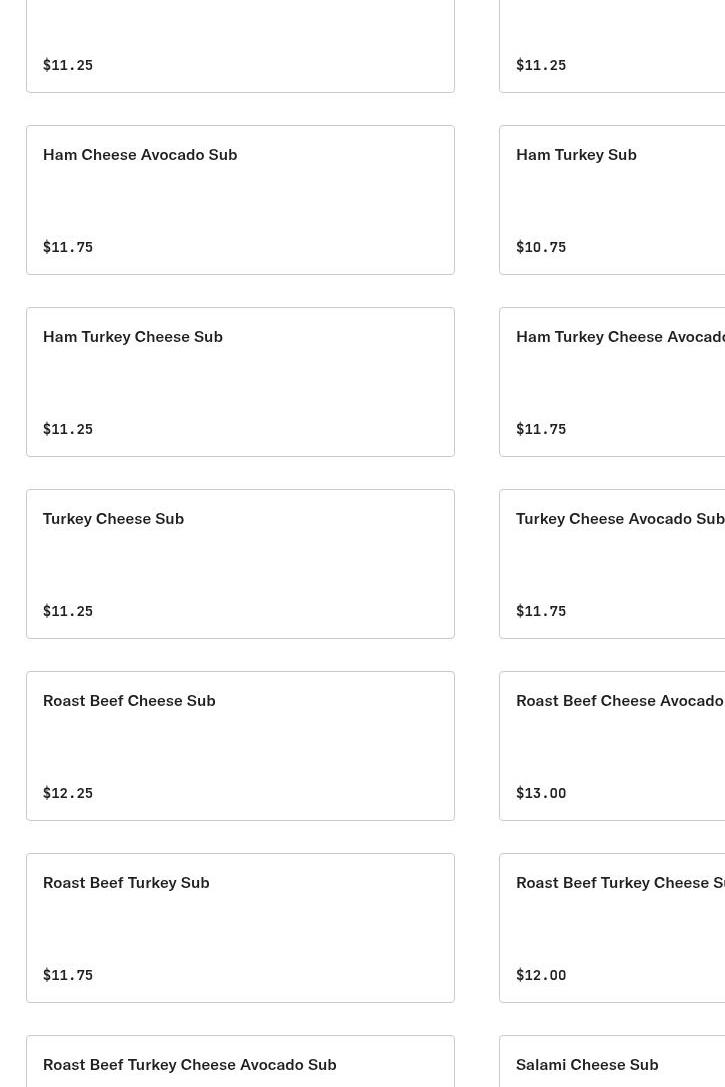
Task: Open Roast Beef Cheese Avocado item
Action: pos(612,746)
